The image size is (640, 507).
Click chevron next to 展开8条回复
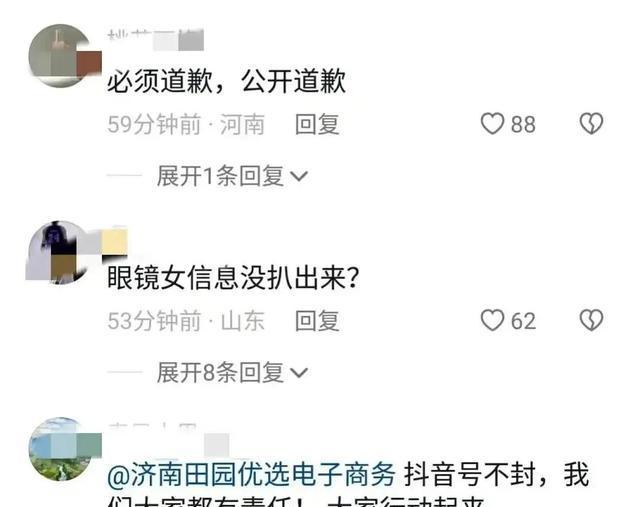[x=298, y=373]
